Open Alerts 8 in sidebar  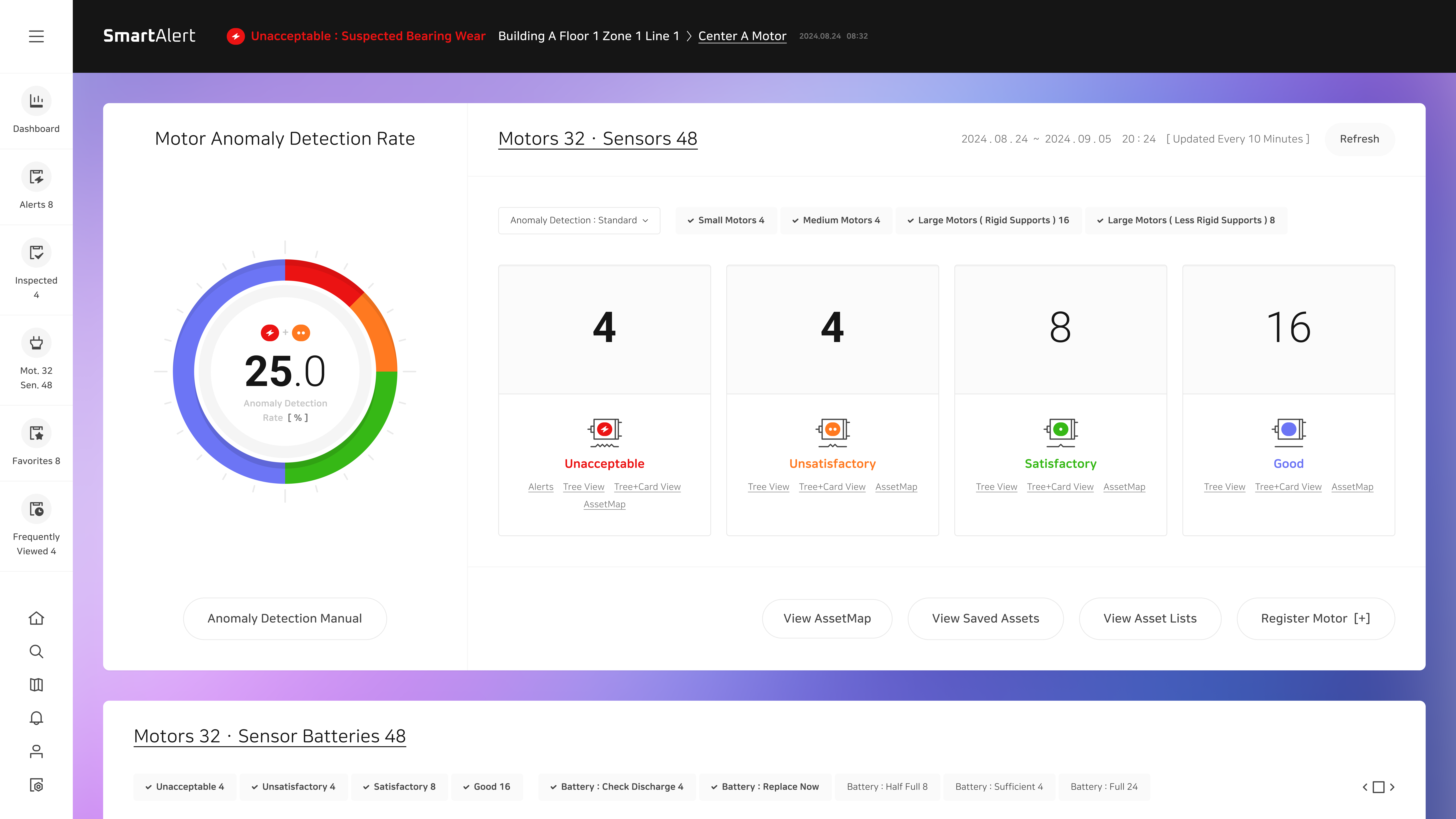pyautogui.click(x=36, y=187)
